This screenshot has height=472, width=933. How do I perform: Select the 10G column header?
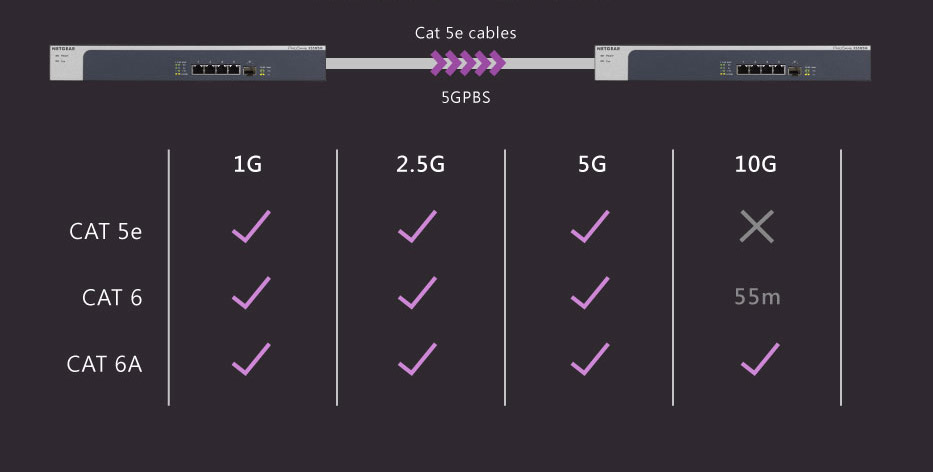point(755,164)
